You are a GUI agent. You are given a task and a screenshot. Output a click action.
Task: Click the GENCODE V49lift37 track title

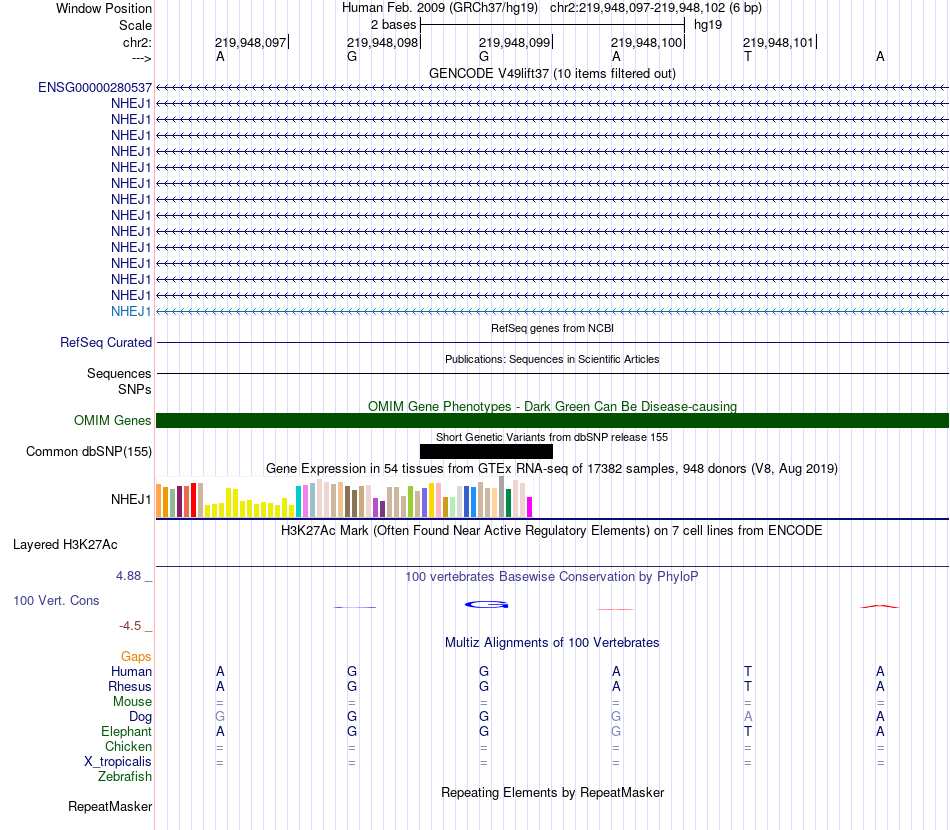pyautogui.click(x=552, y=73)
